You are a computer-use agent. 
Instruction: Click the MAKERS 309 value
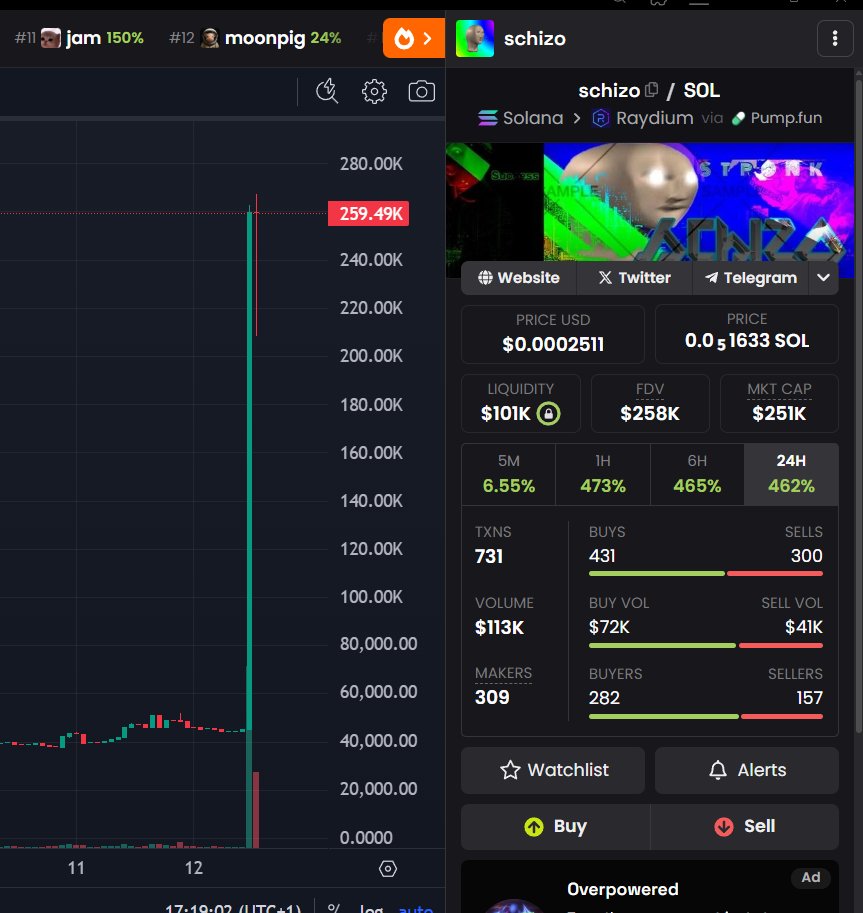point(492,697)
